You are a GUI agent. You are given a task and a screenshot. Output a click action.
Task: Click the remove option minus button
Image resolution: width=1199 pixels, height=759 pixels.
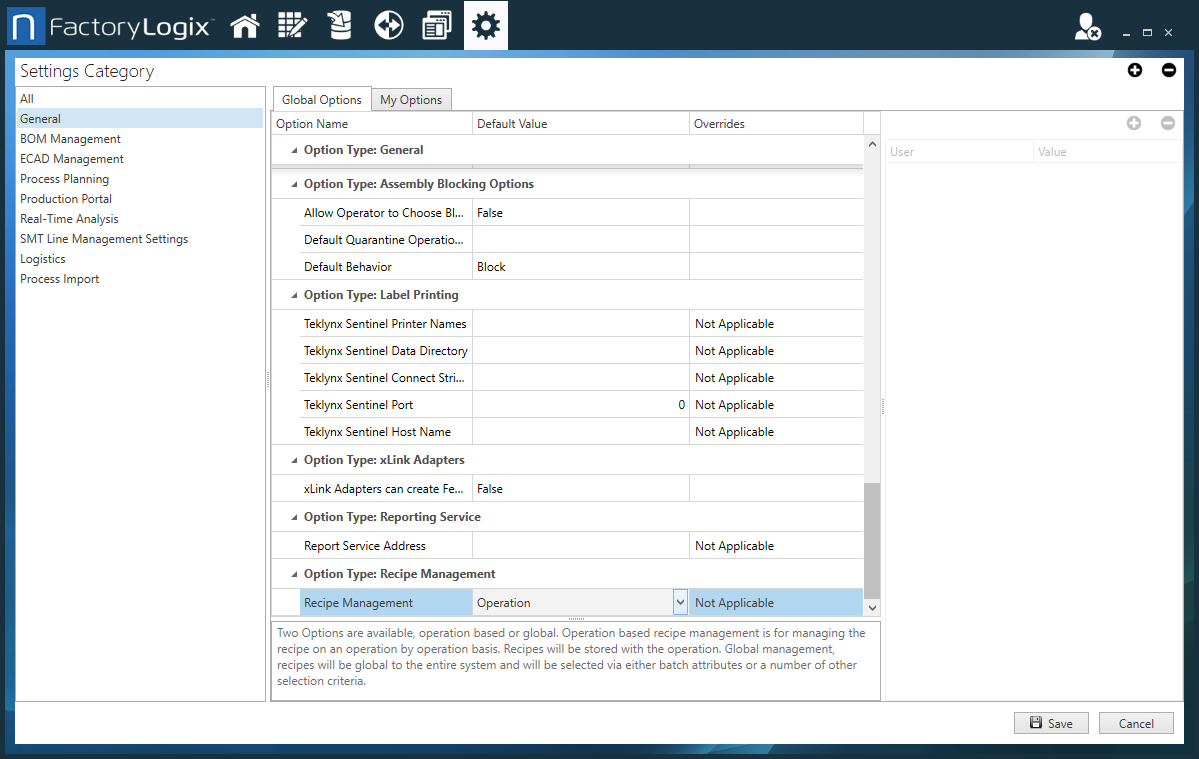[1169, 70]
